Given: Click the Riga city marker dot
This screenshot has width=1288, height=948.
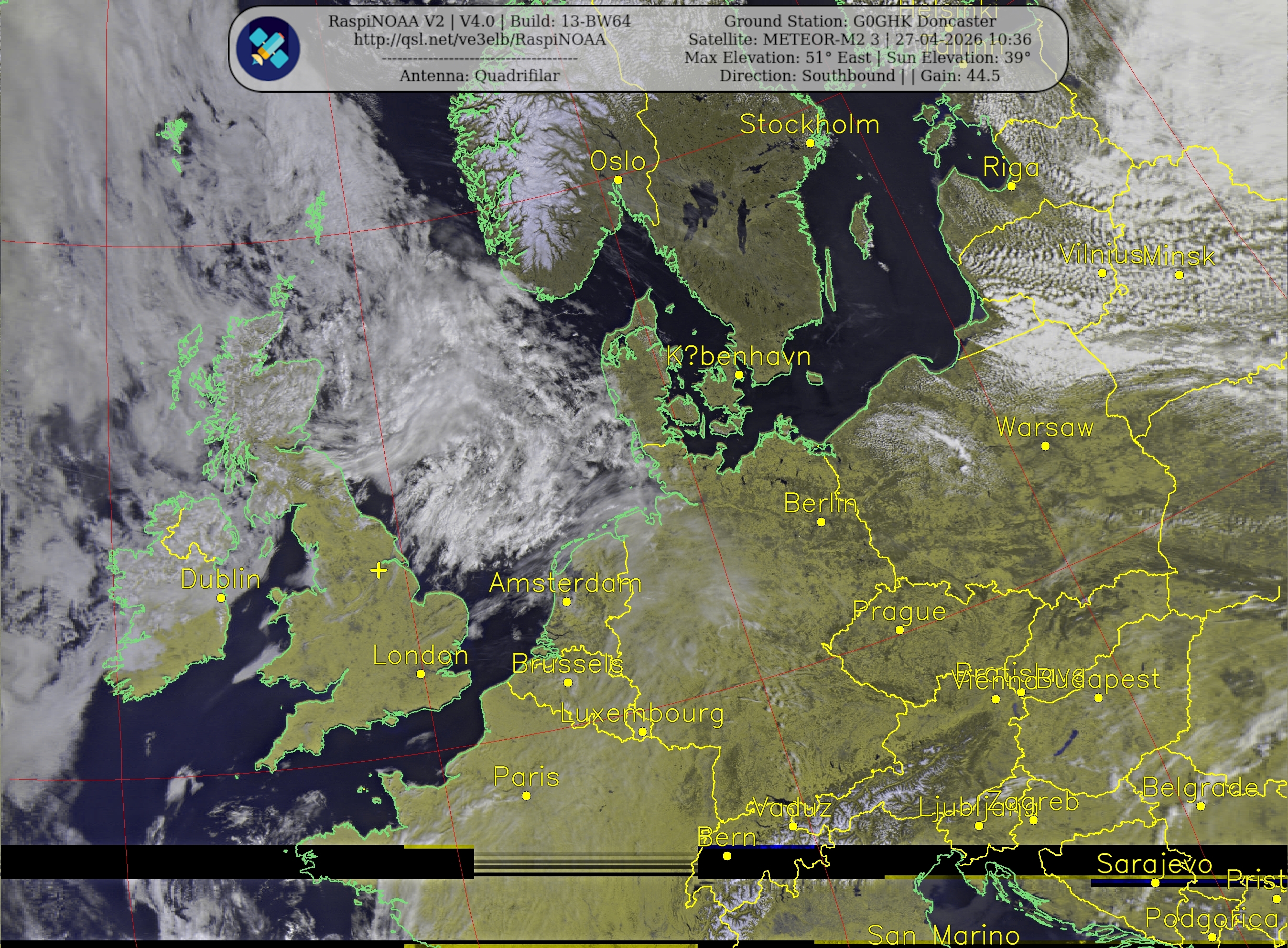Looking at the screenshot, I should tap(1011, 186).
